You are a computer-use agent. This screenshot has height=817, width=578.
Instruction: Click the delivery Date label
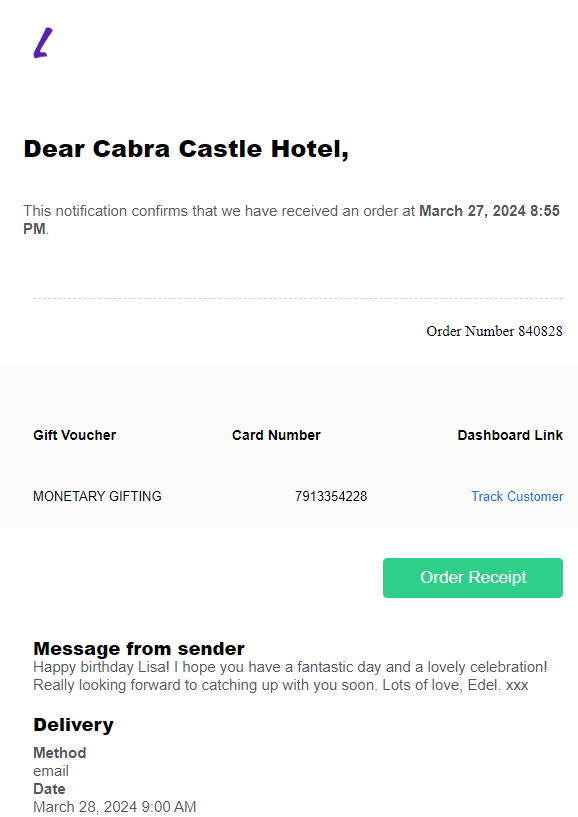point(50,789)
